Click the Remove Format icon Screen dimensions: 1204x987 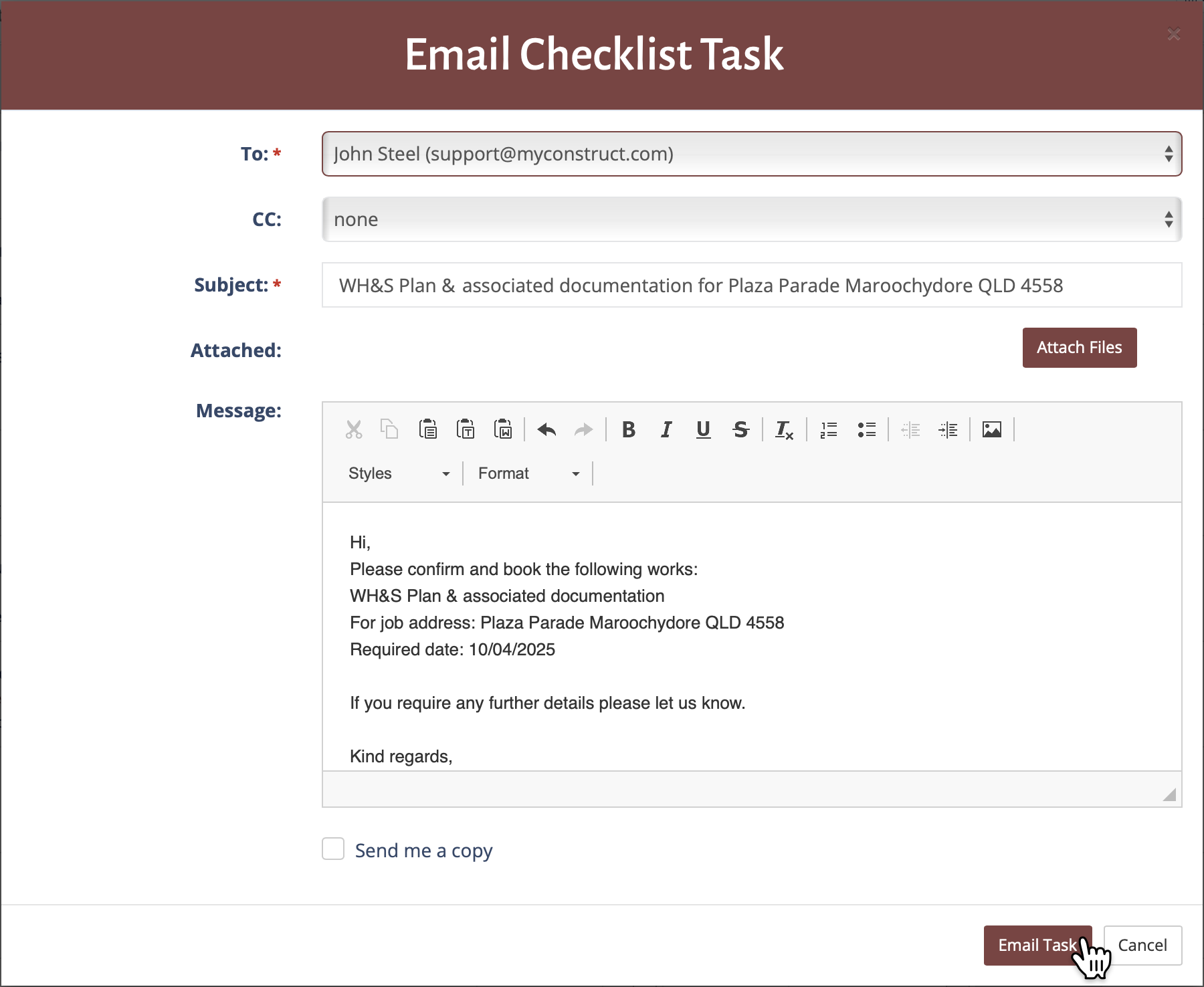tap(784, 429)
